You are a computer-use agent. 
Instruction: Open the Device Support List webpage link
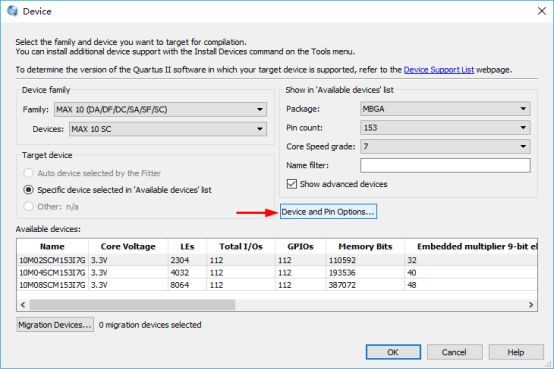coord(438,70)
